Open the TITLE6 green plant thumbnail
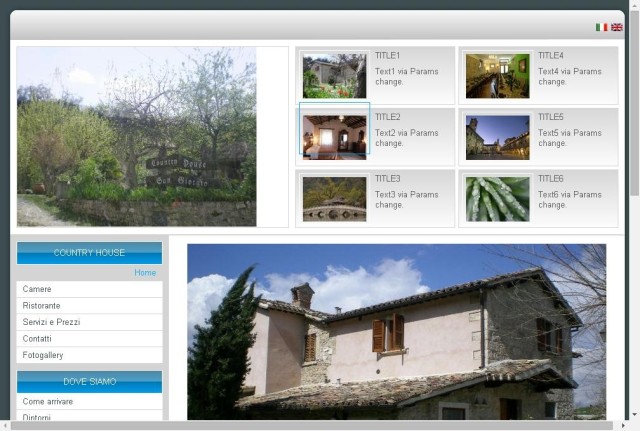 coord(498,199)
